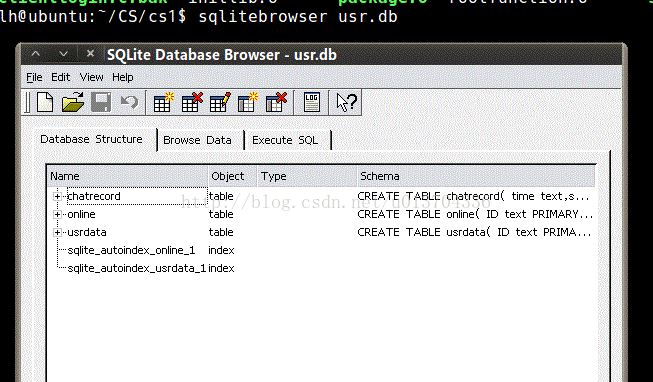
Task: Click the Type column header
Action: [x=307, y=176]
